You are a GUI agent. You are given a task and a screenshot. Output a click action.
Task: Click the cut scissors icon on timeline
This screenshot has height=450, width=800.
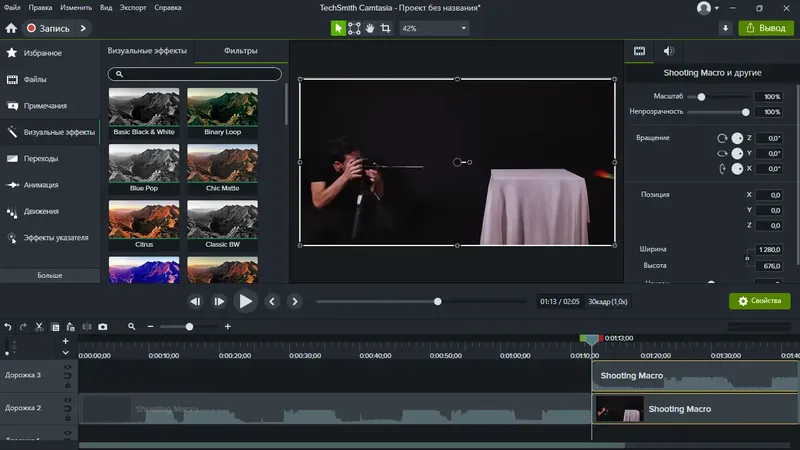39,327
